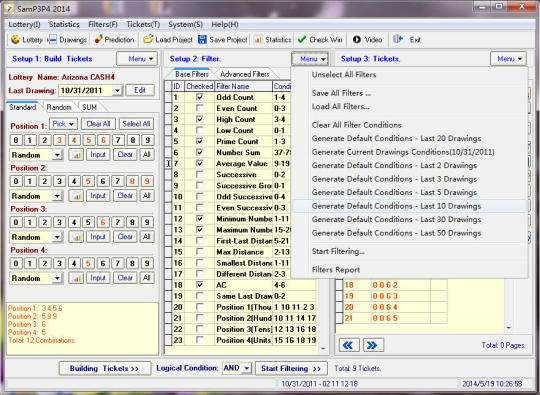Select number 3 in Position 1
The height and width of the screenshot is (395, 540).
click(59, 140)
